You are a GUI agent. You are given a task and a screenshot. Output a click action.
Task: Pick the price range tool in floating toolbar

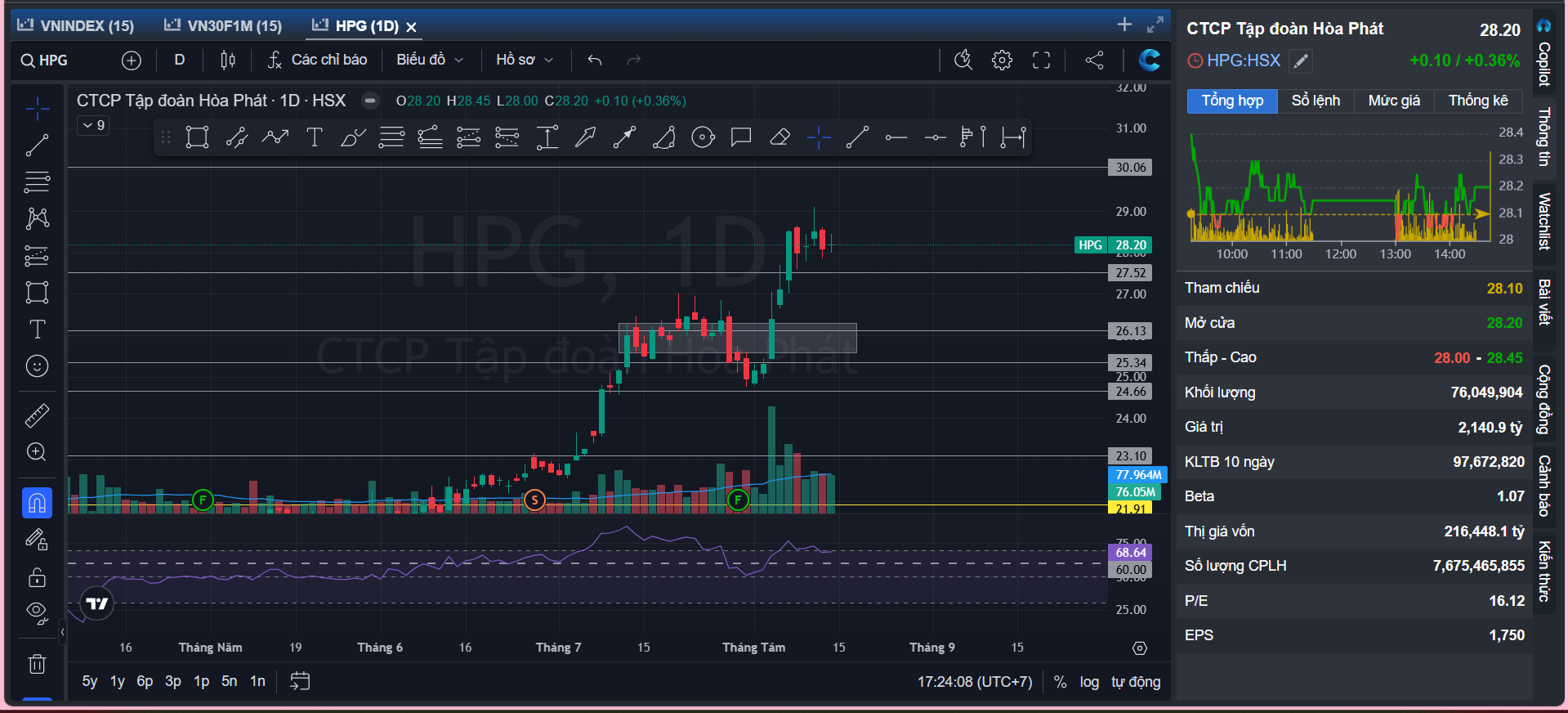click(547, 137)
